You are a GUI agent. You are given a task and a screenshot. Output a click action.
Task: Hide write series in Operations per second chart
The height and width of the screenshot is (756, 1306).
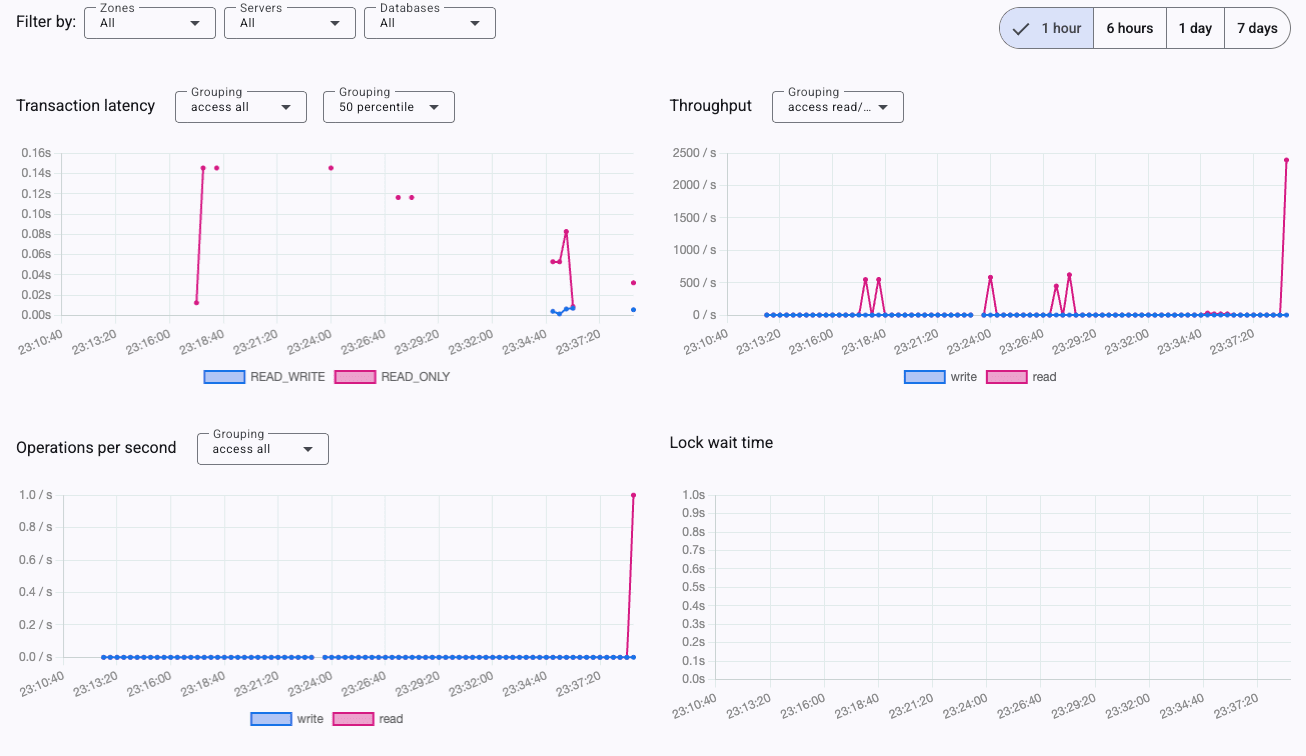287,719
